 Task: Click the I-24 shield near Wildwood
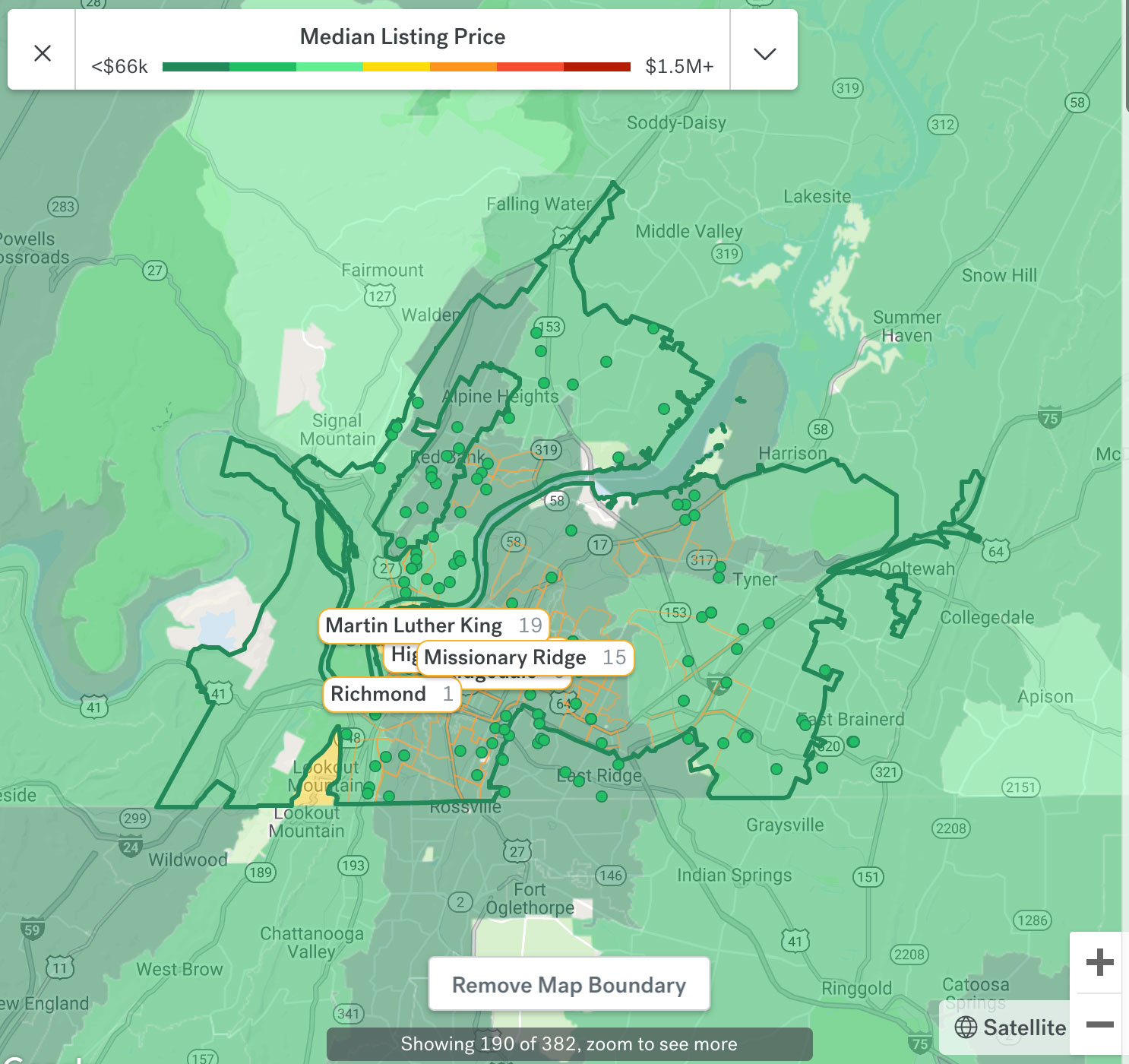point(130,847)
